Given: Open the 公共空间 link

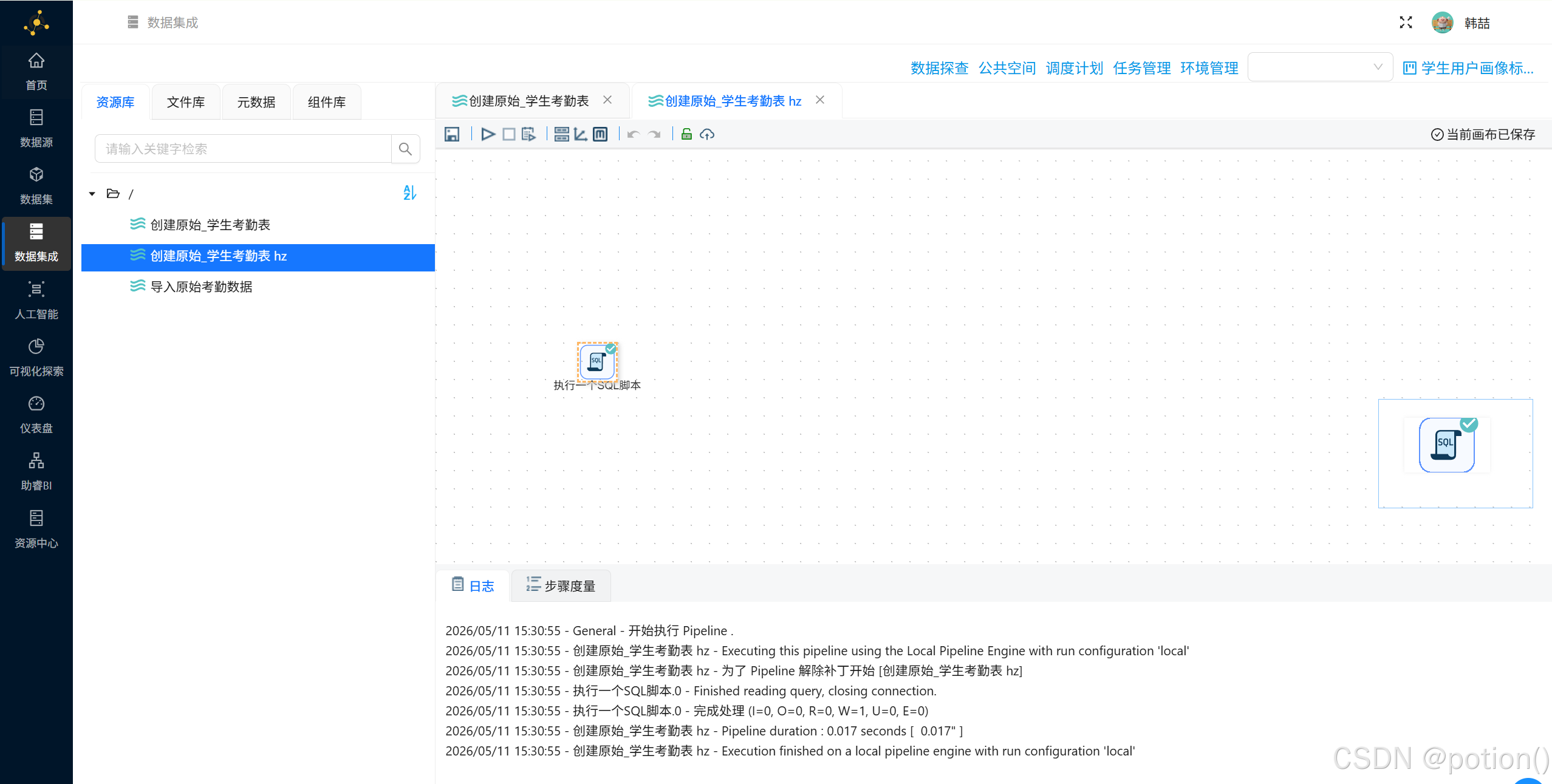Looking at the screenshot, I should (1007, 68).
